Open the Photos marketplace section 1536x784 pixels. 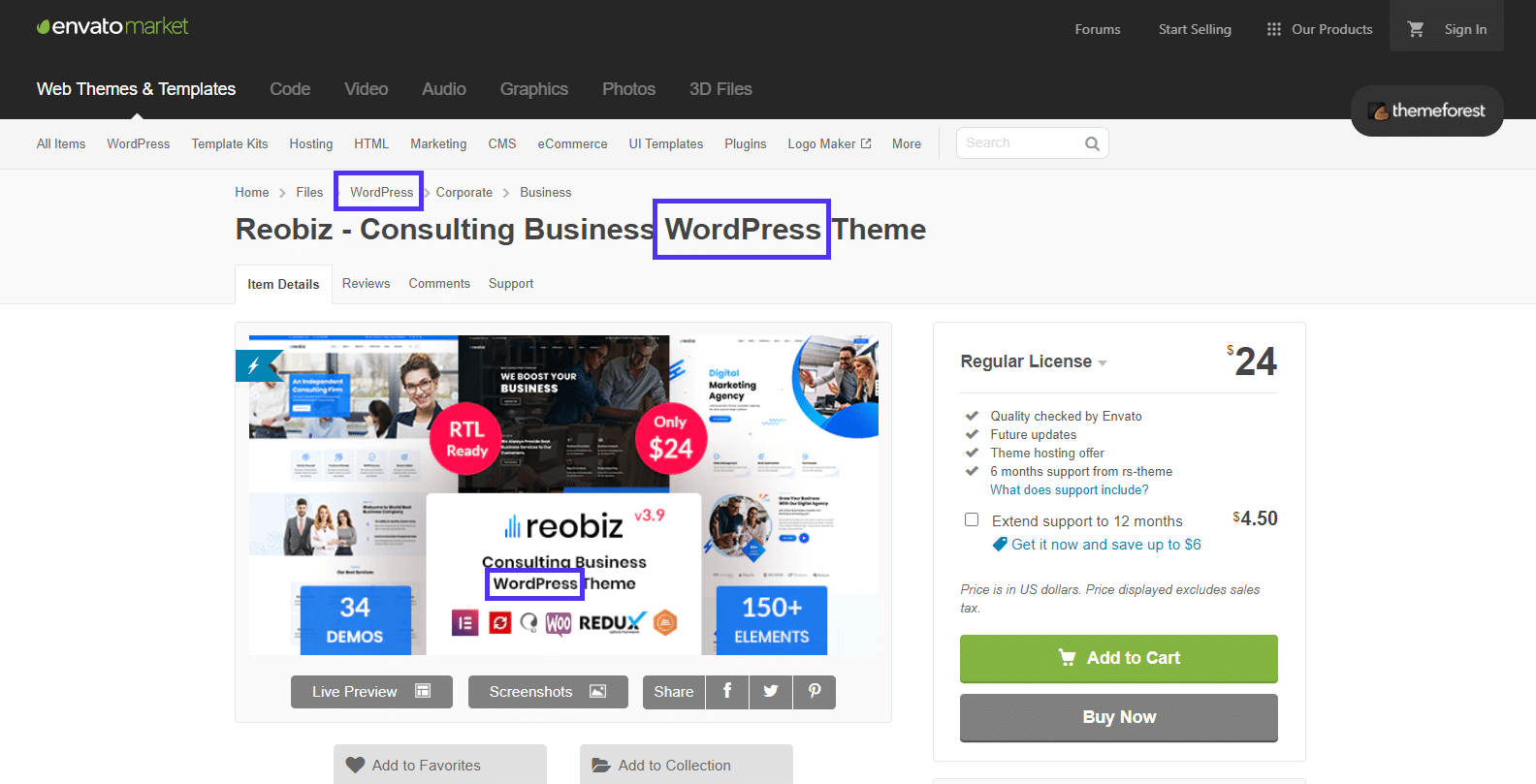point(628,89)
